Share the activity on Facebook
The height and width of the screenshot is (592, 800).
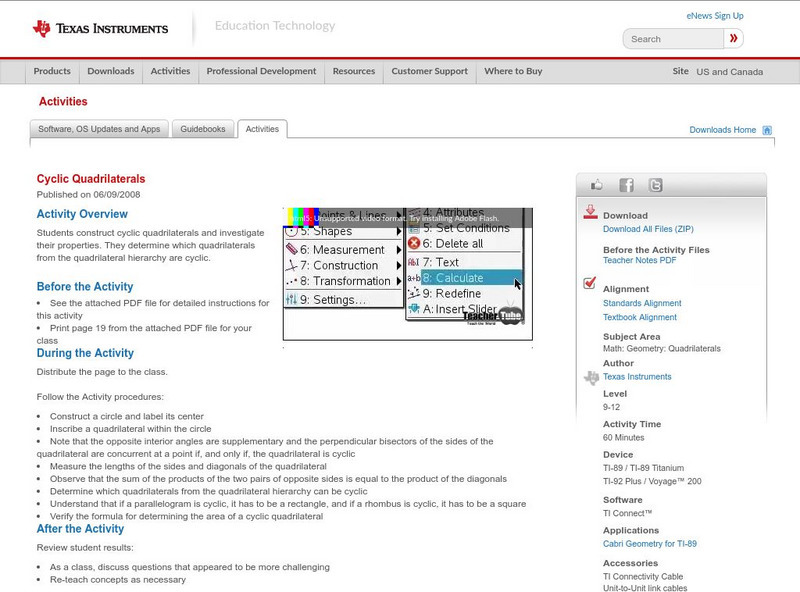click(627, 185)
